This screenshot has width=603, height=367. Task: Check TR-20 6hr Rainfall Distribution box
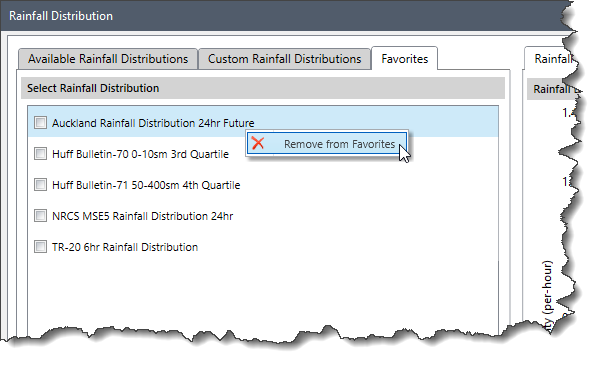tap(40, 247)
